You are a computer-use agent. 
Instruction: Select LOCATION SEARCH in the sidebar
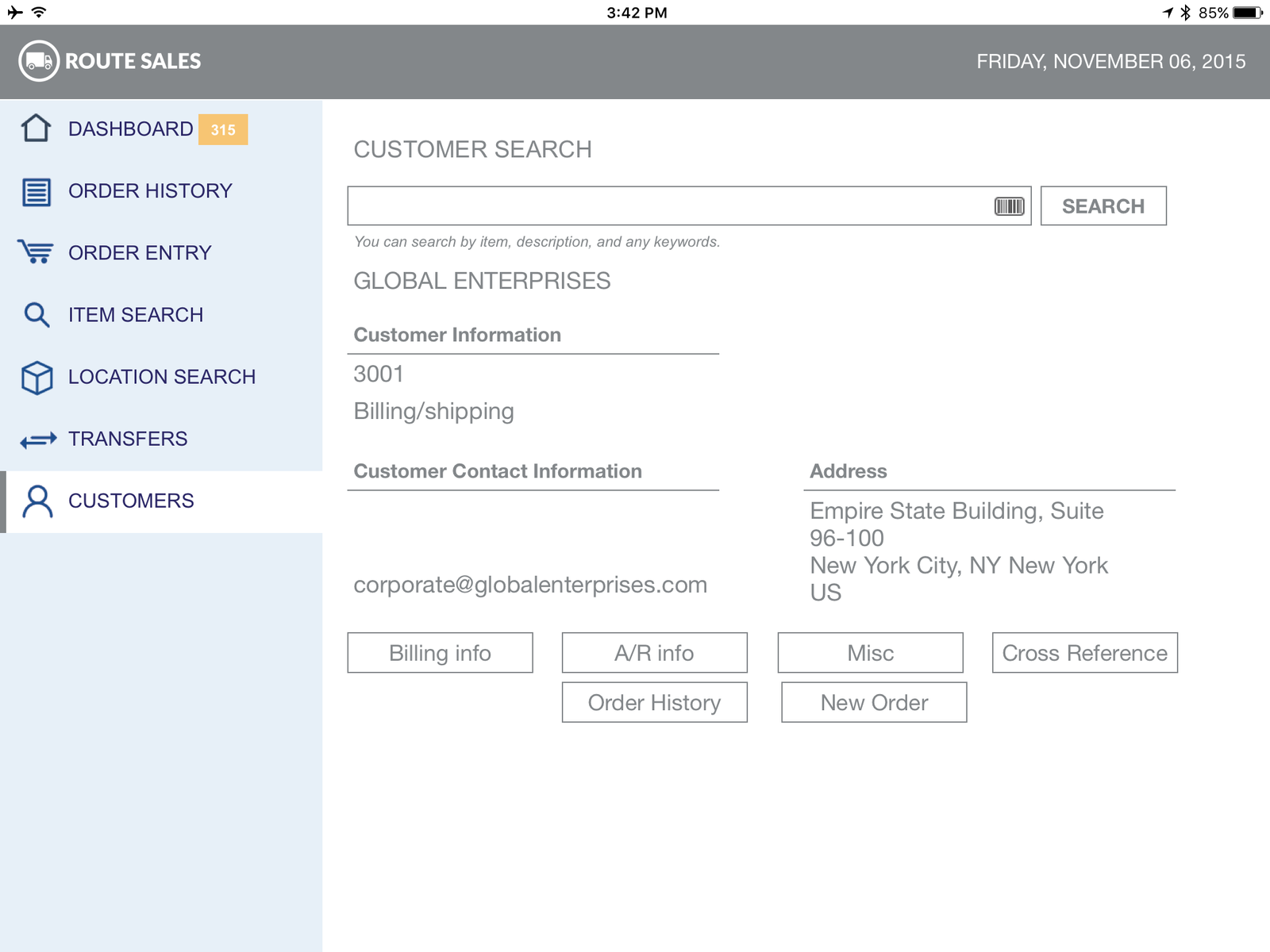pos(161,377)
